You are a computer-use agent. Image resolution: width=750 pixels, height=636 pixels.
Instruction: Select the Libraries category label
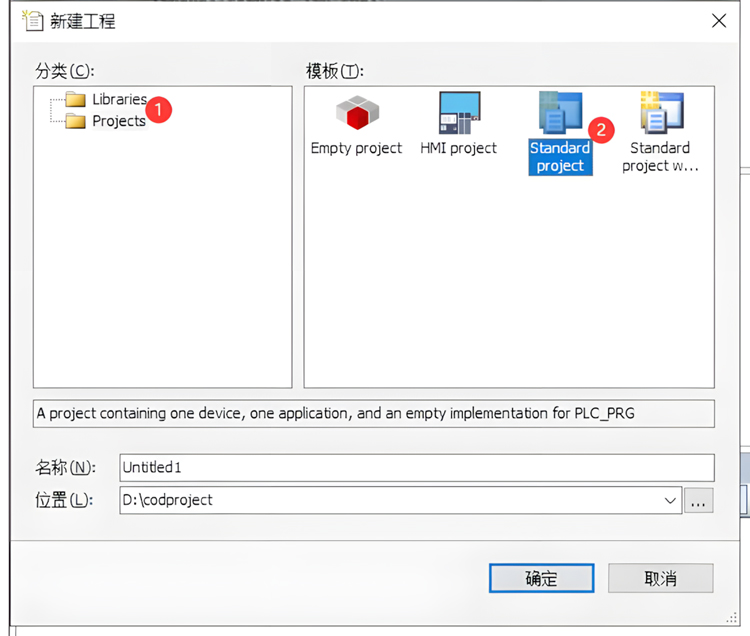(x=119, y=99)
